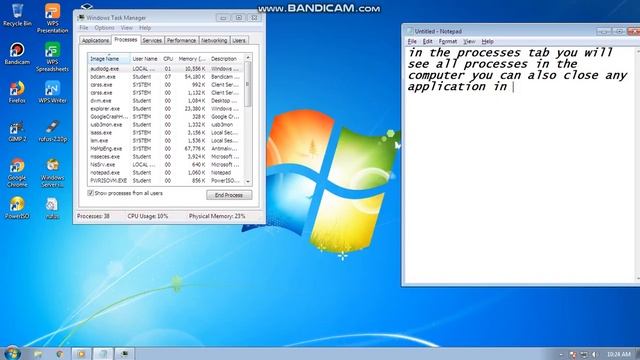Select the rufus file icon below Windows Server
The height and width of the screenshot is (360, 640).
(x=52, y=209)
